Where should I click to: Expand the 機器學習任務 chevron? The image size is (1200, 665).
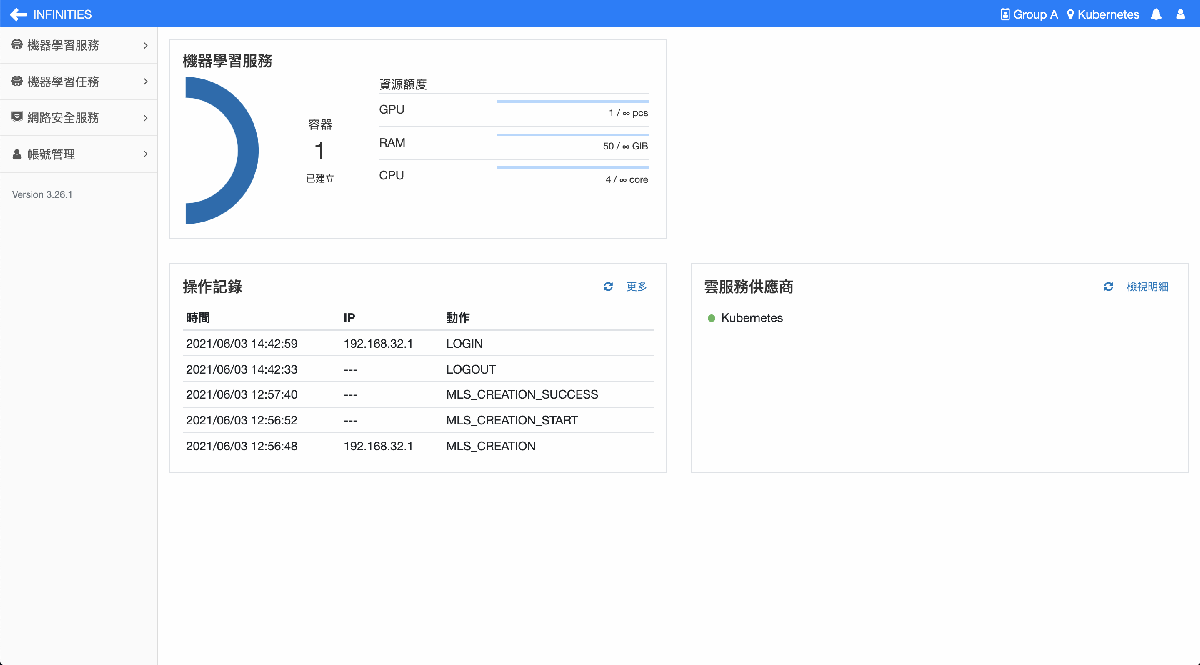(x=145, y=82)
